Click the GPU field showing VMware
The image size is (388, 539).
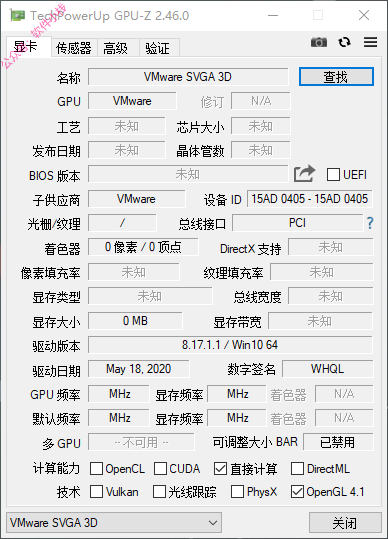[x=132, y=101]
